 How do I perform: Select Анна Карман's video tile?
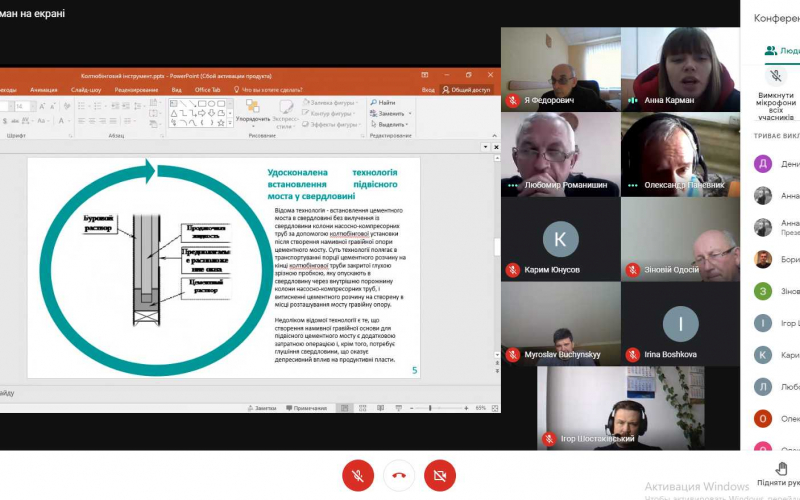tap(680, 69)
